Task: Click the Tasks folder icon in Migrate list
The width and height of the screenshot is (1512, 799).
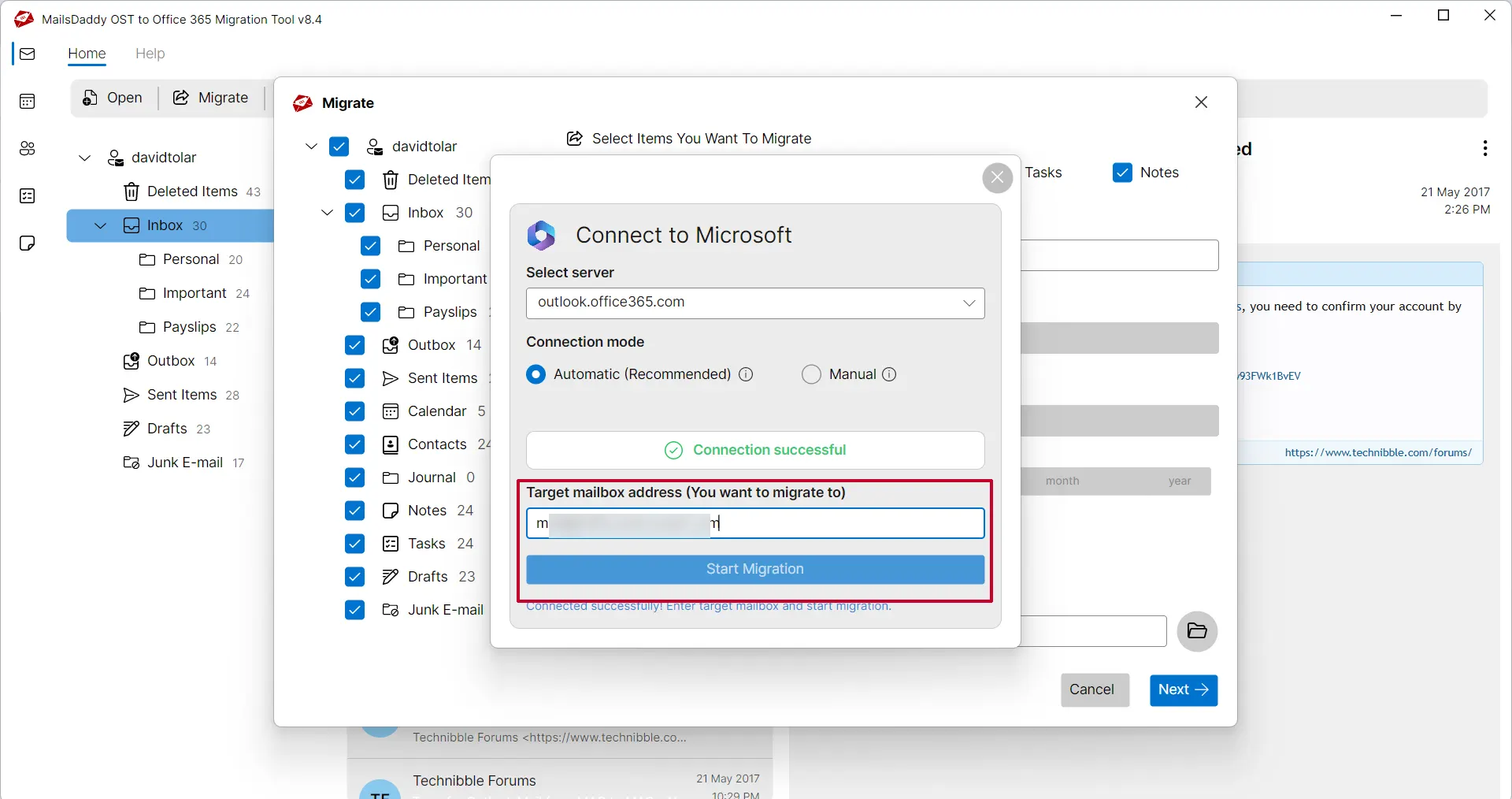Action: tap(391, 544)
